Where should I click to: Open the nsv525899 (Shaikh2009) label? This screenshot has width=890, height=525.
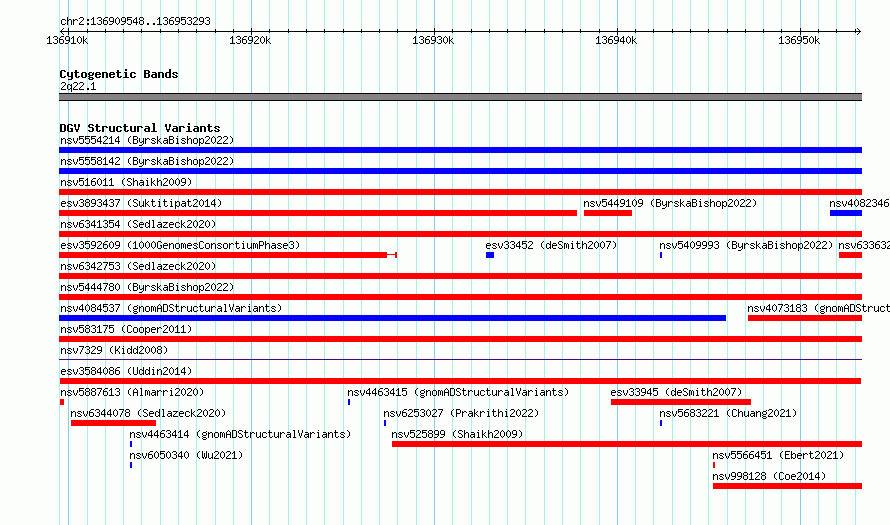pos(457,434)
